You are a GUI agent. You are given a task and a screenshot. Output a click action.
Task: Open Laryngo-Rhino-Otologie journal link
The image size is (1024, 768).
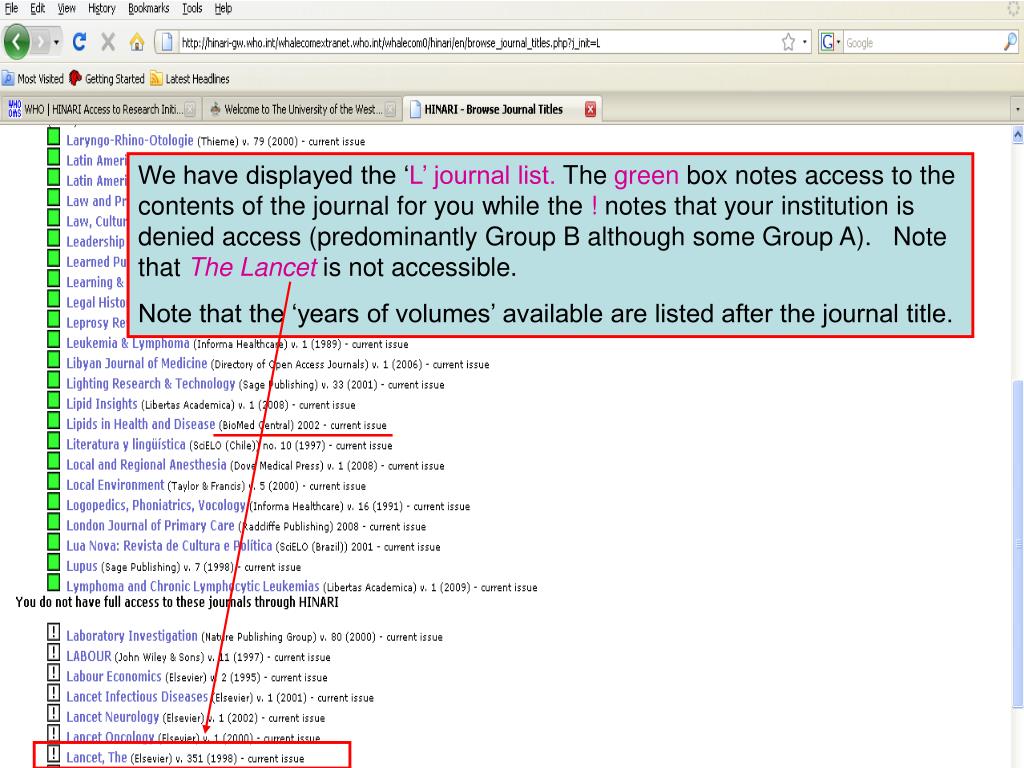point(130,140)
